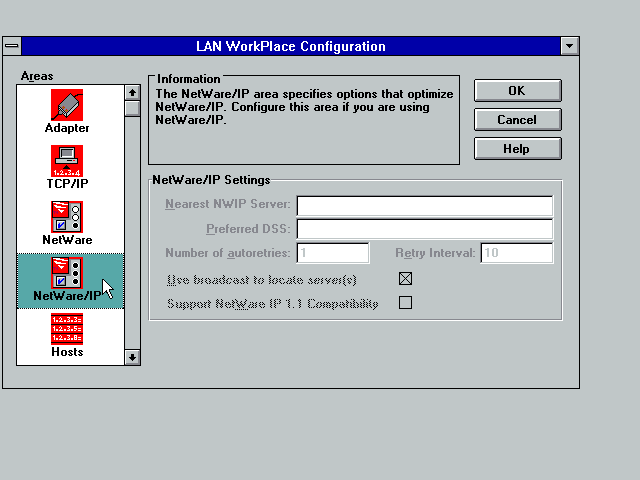The image size is (640, 480).
Task: Select the TCP/IP area icon
Action: pos(67,161)
